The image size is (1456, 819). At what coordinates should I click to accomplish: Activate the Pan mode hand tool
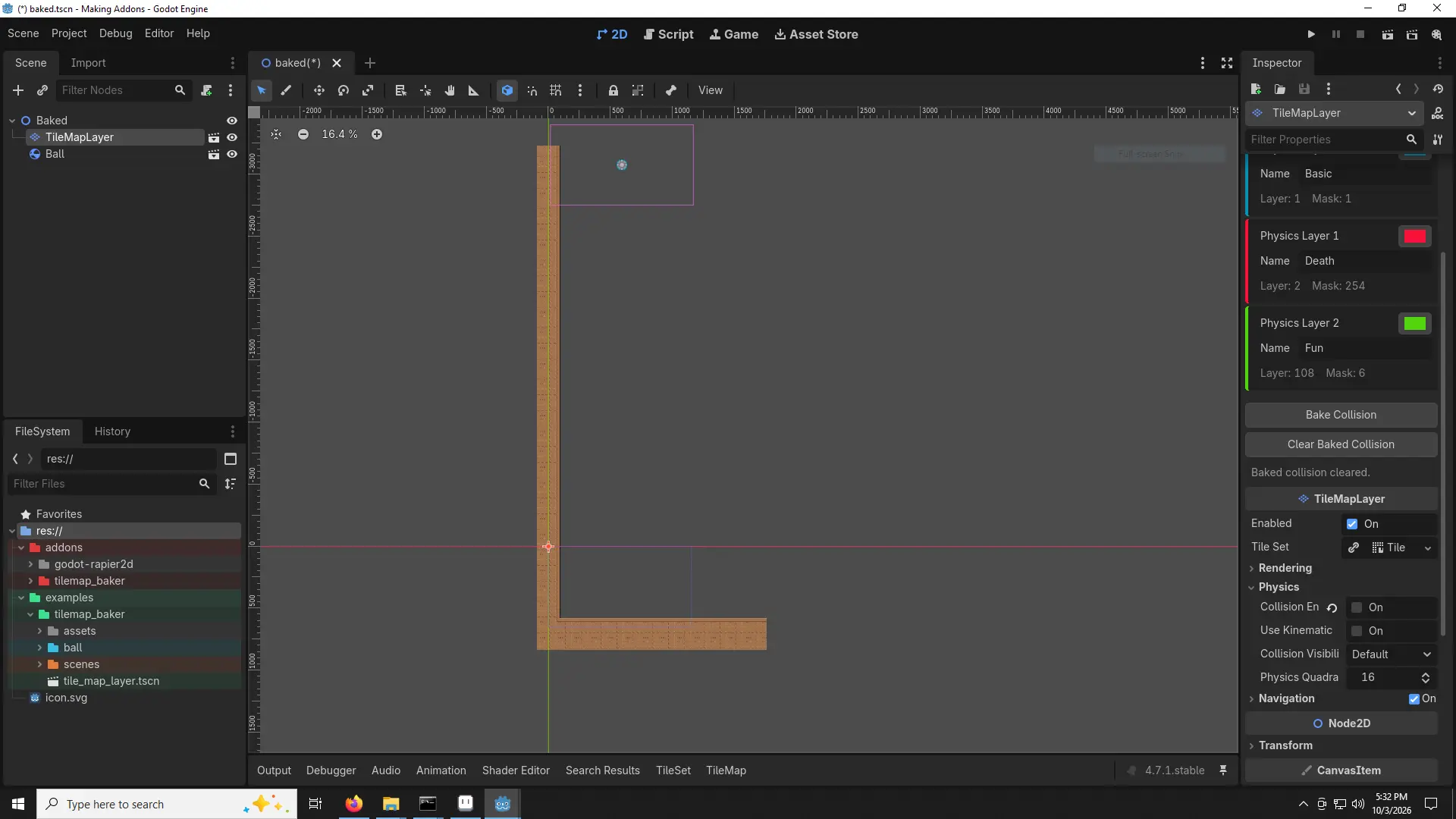pyautogui.click(x=450, y=90)
